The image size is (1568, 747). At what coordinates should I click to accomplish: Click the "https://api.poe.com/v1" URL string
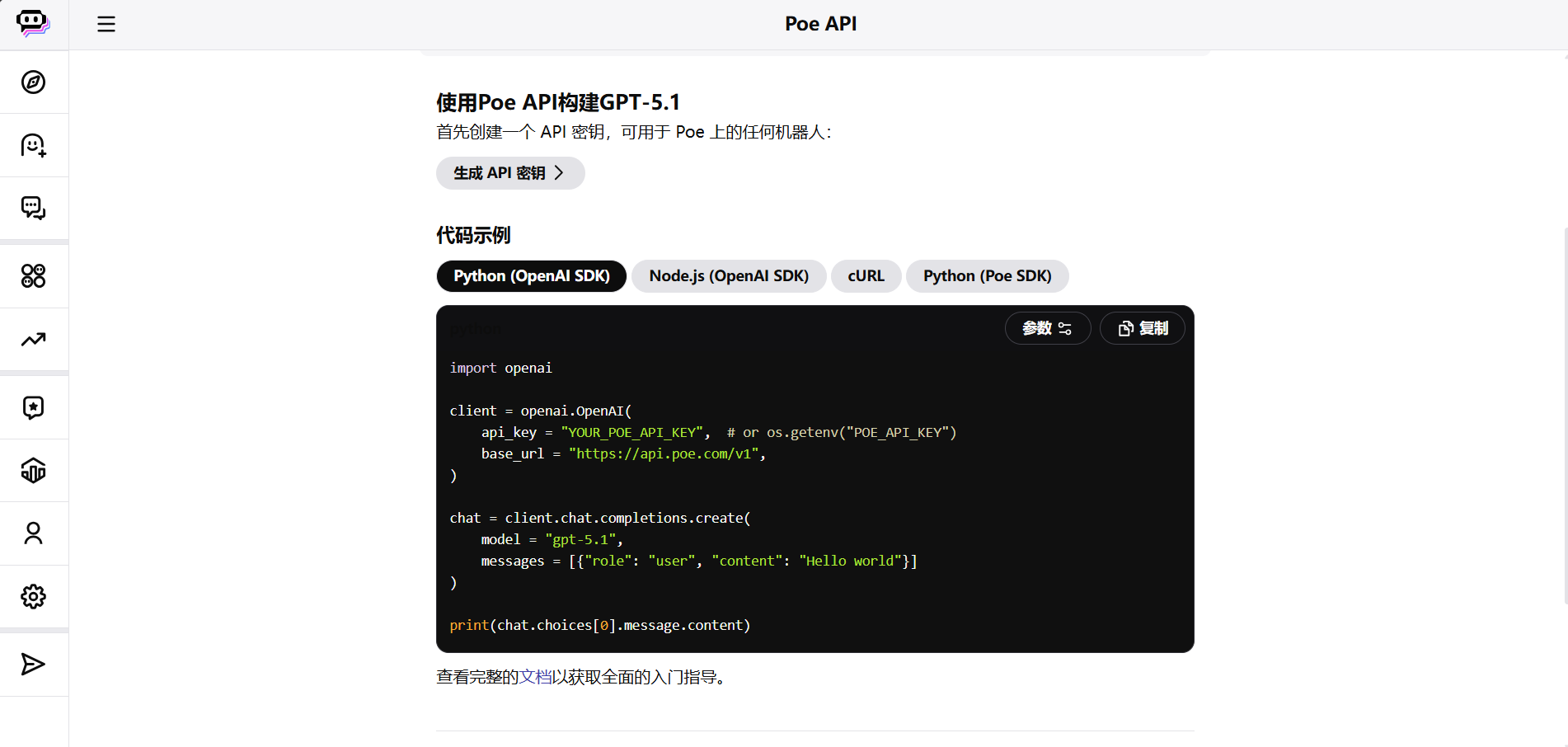pos(664,453)
